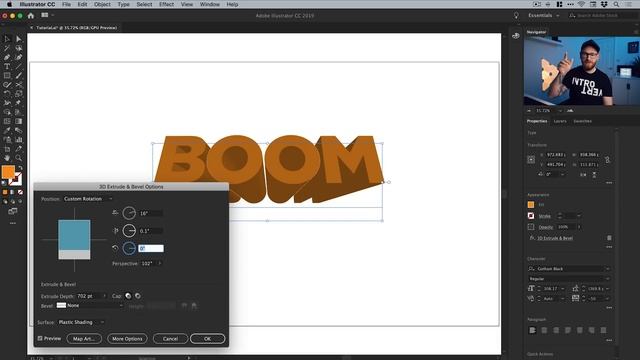Screen dimensions: 640x360
Task: Open the Essentials workspace dropdown
Action: 544,16
